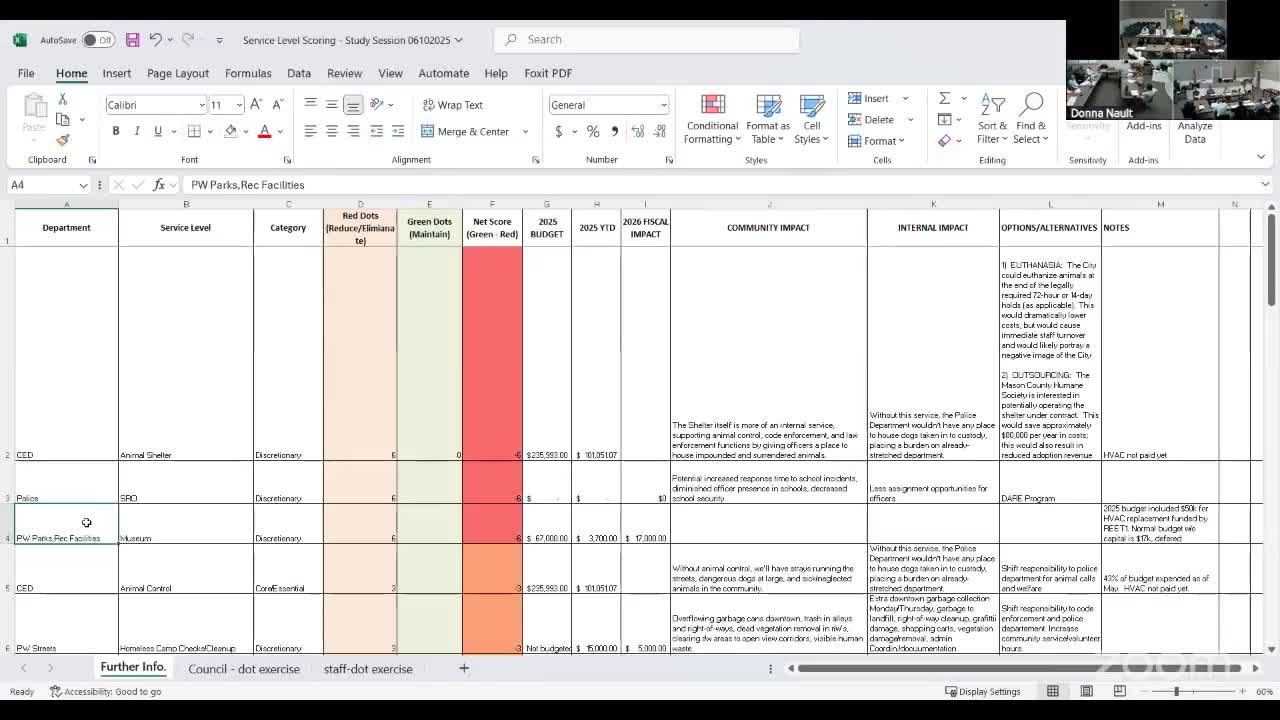Click the Search box in title bar
This screenshot has width=1280, height=720.
click(646, 39)
